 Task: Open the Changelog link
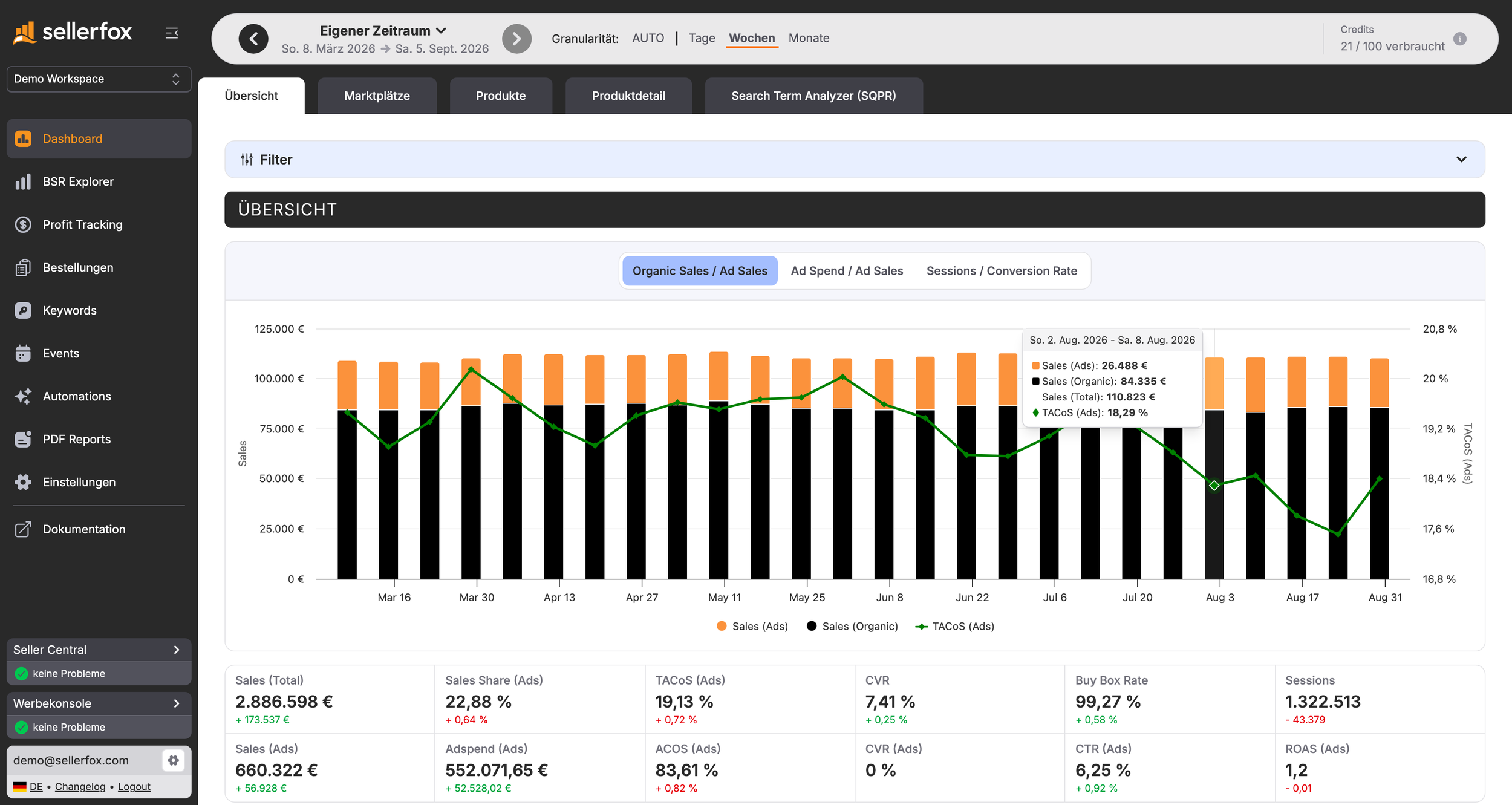80,786
